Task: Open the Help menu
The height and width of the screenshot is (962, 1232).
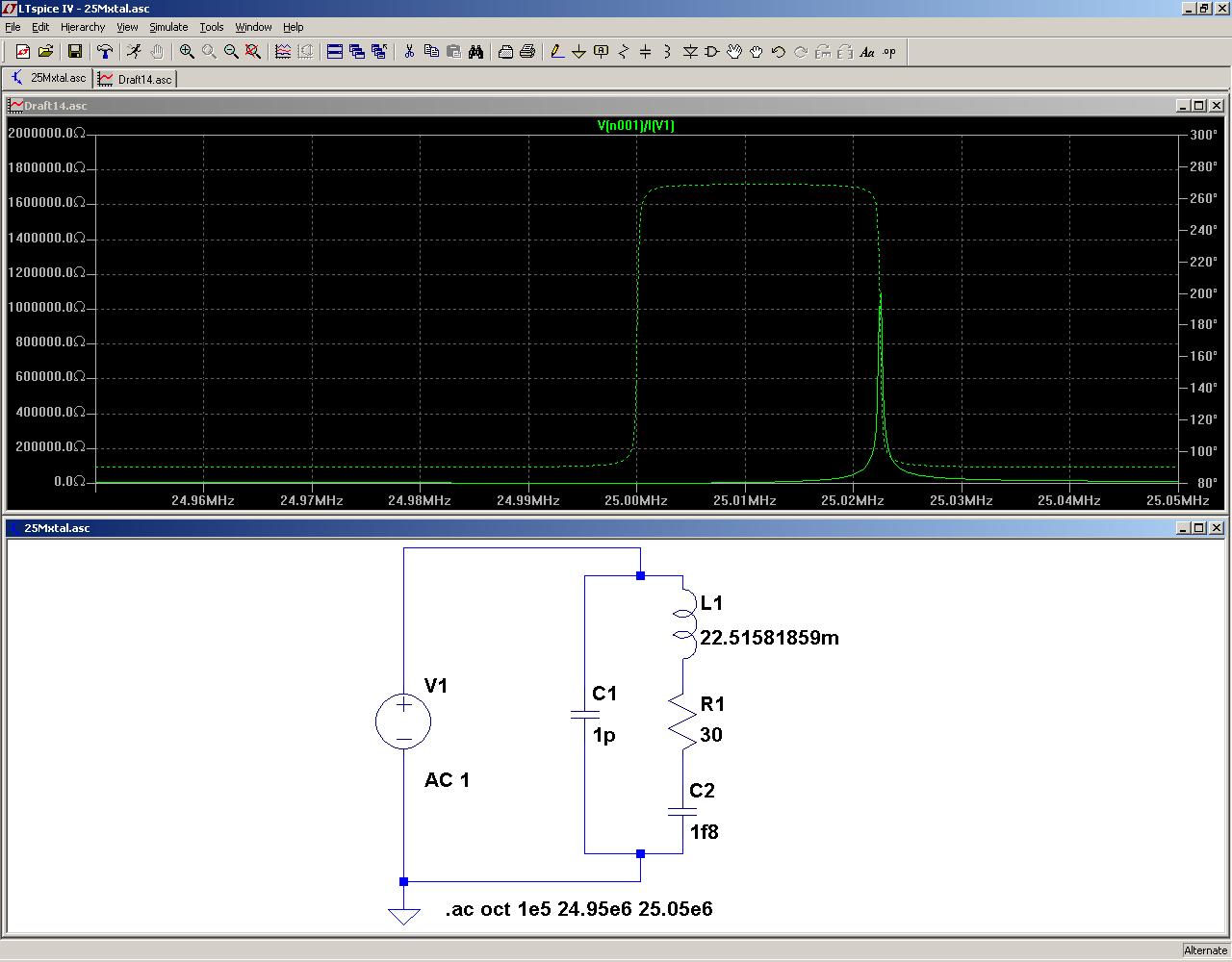Action: click(x=293, y=27)
